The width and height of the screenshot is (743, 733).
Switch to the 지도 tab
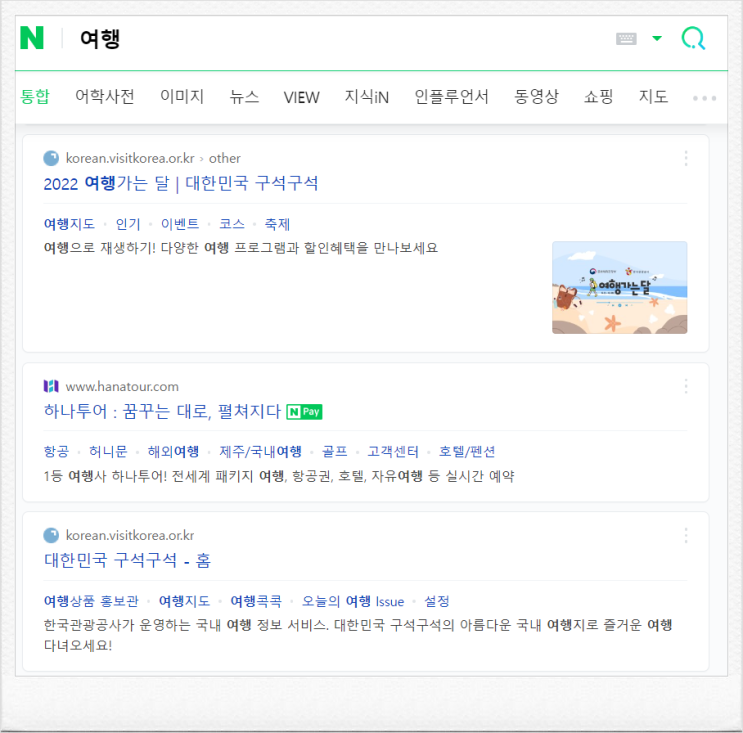tap(653, 97)
